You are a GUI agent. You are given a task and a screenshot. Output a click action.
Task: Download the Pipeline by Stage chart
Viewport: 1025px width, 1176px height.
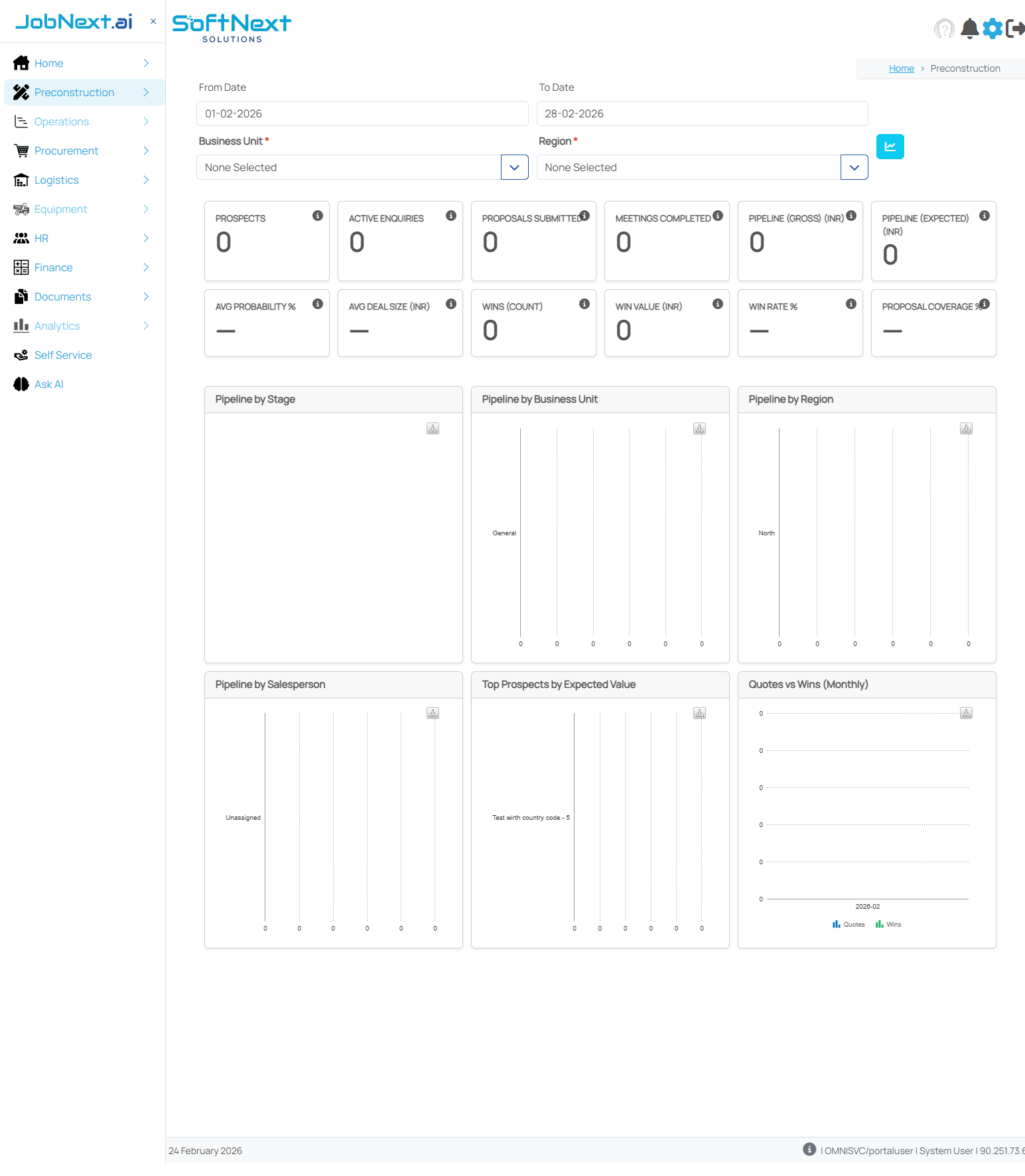(433, 428)
